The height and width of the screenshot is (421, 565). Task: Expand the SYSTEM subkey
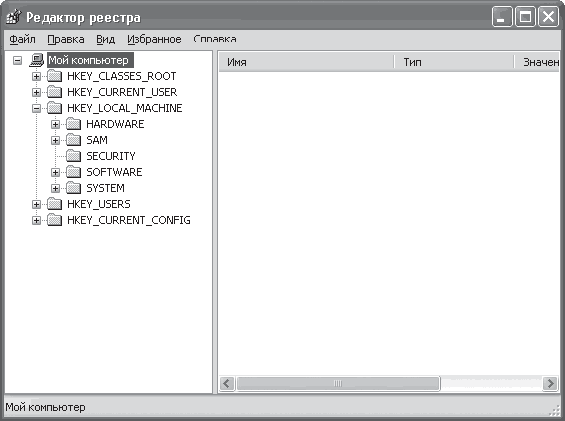55,188
